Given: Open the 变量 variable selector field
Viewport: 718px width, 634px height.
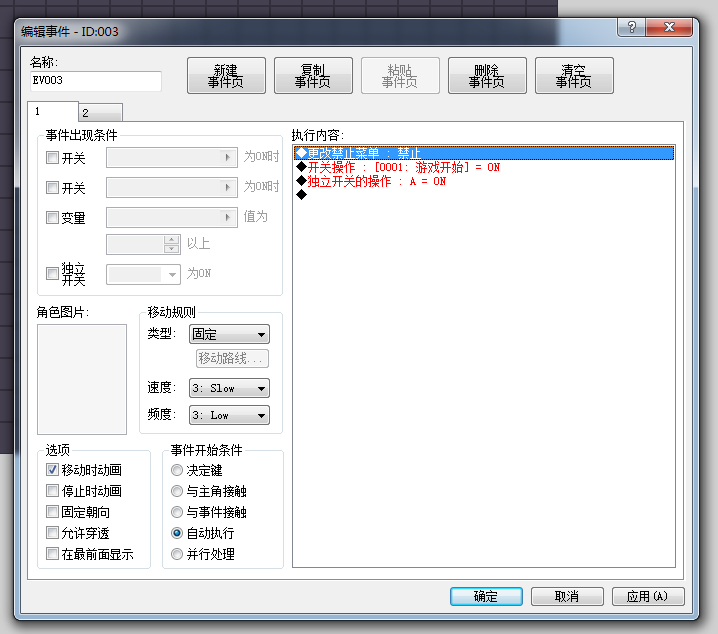Looking at the screenshot, I should coord(172,217).
